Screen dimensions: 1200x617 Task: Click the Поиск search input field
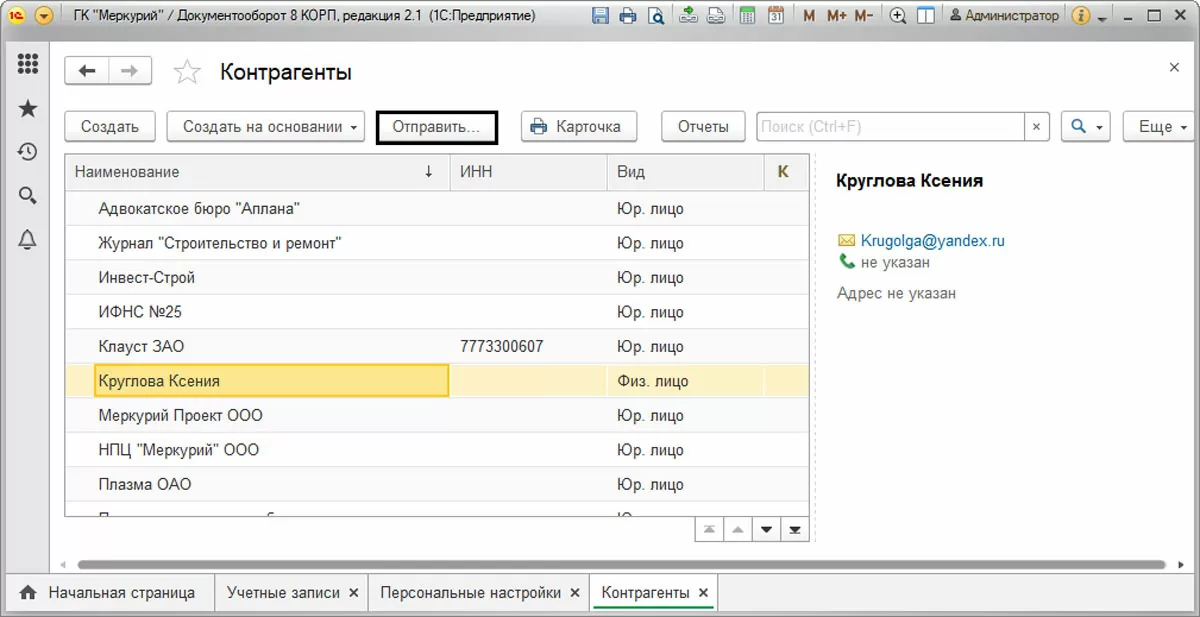coord(890,127)
